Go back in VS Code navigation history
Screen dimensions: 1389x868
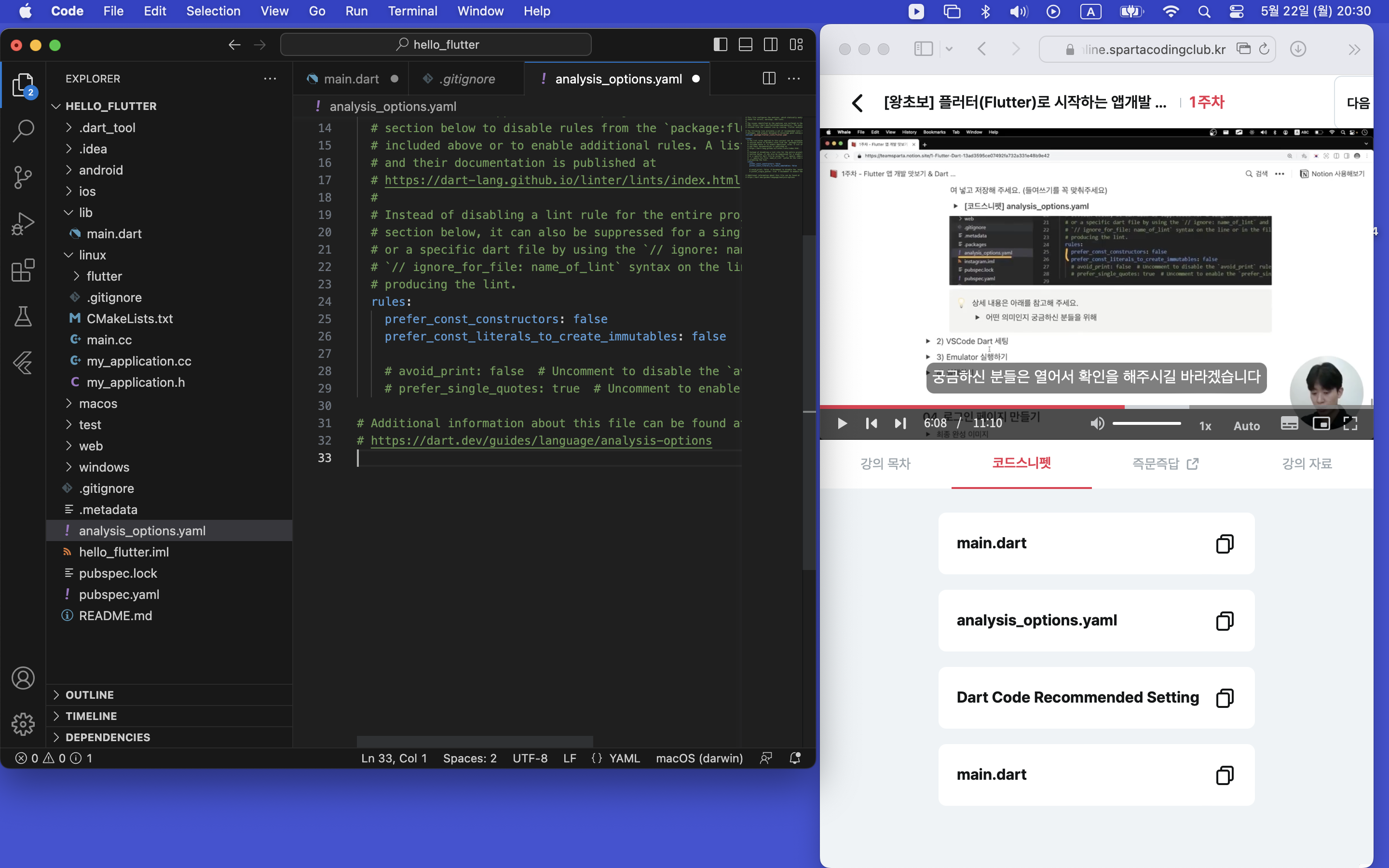(x=234, y=45)
